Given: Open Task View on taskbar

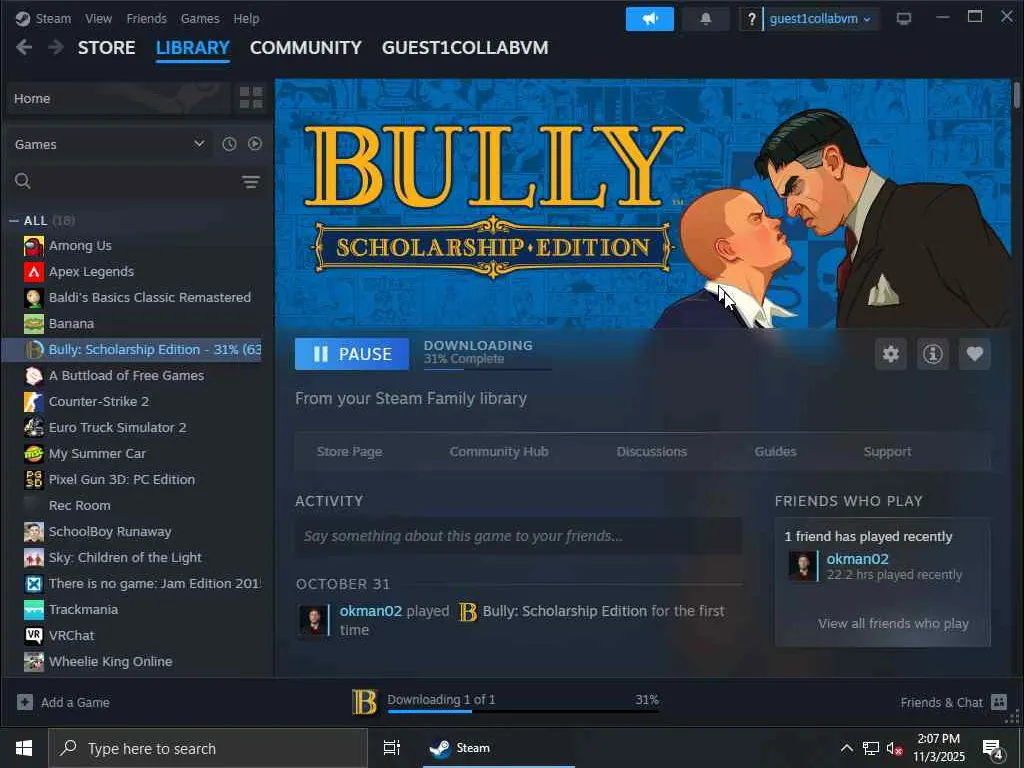Looking at the screenshot, I should [392, 748].
